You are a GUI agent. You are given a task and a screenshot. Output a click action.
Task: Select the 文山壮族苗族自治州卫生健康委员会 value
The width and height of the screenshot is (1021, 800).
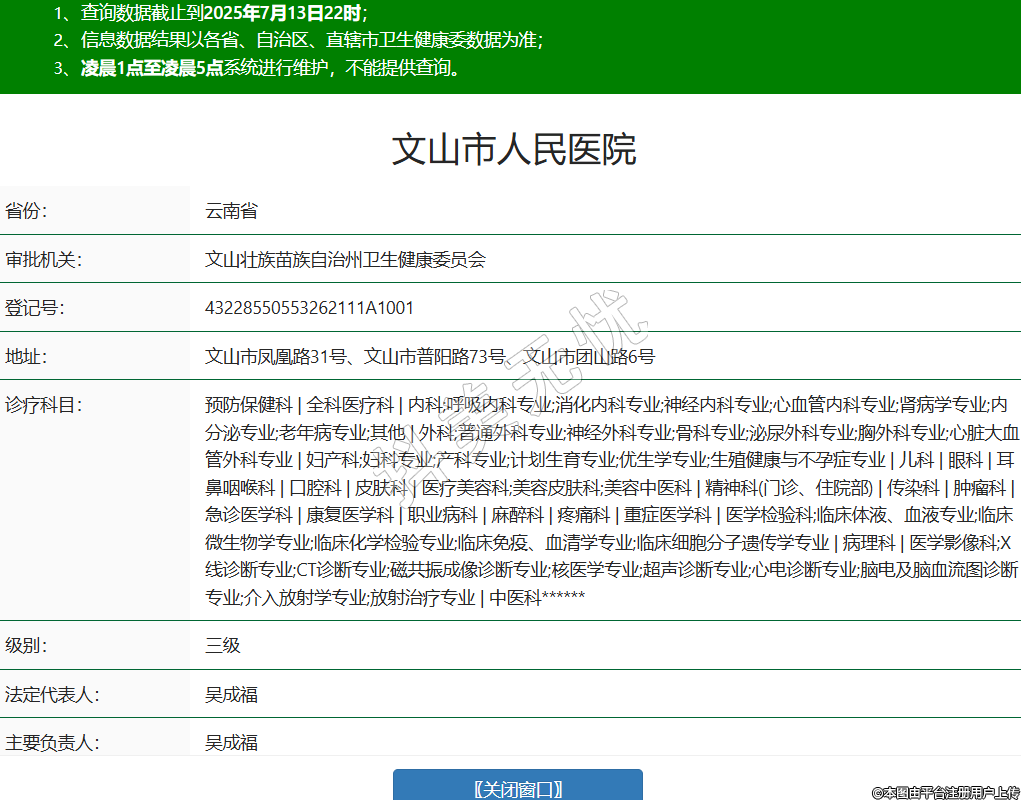(345, 259)
